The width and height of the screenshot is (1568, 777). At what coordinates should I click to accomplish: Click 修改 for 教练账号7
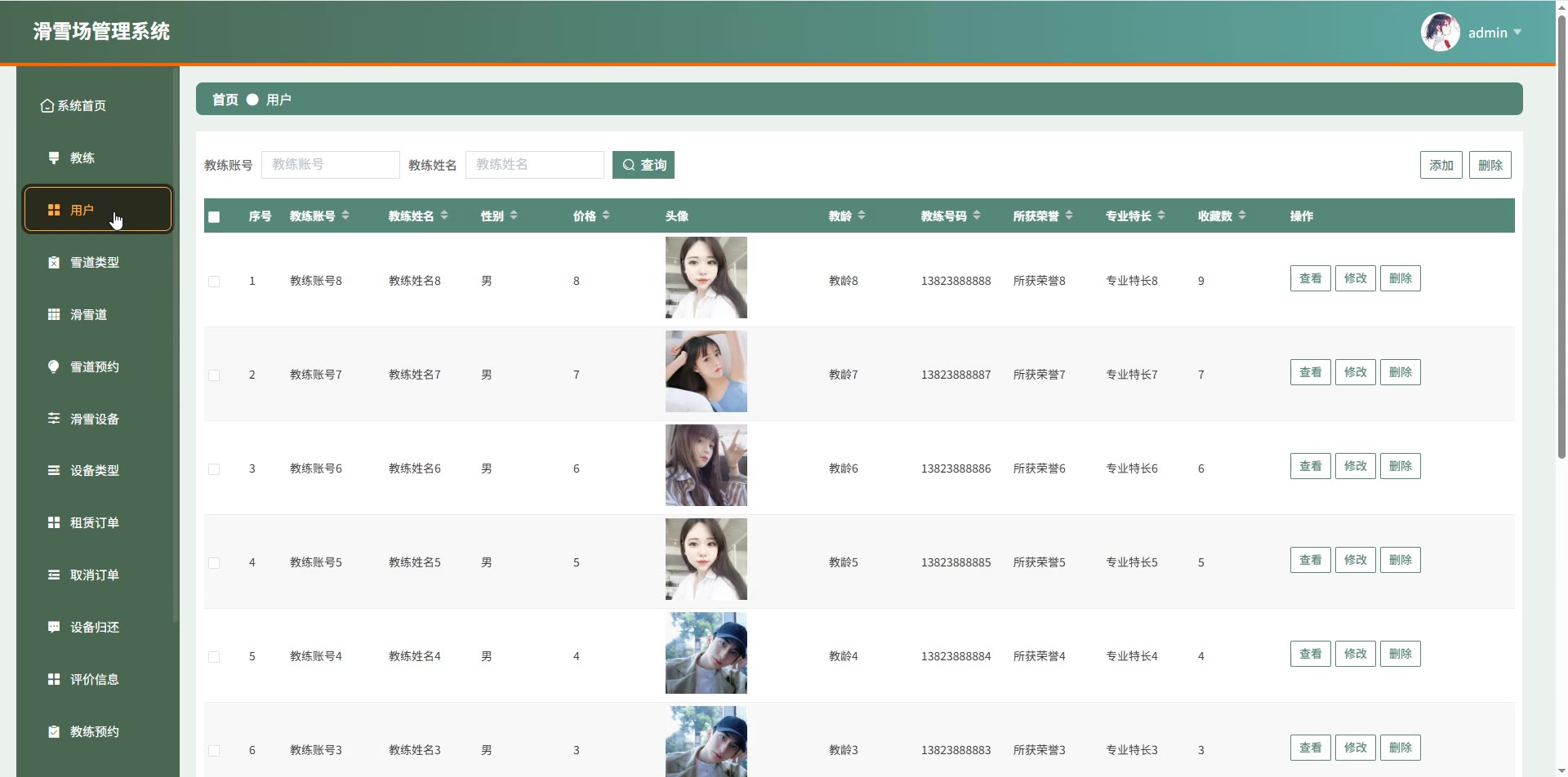(1356, 372)
